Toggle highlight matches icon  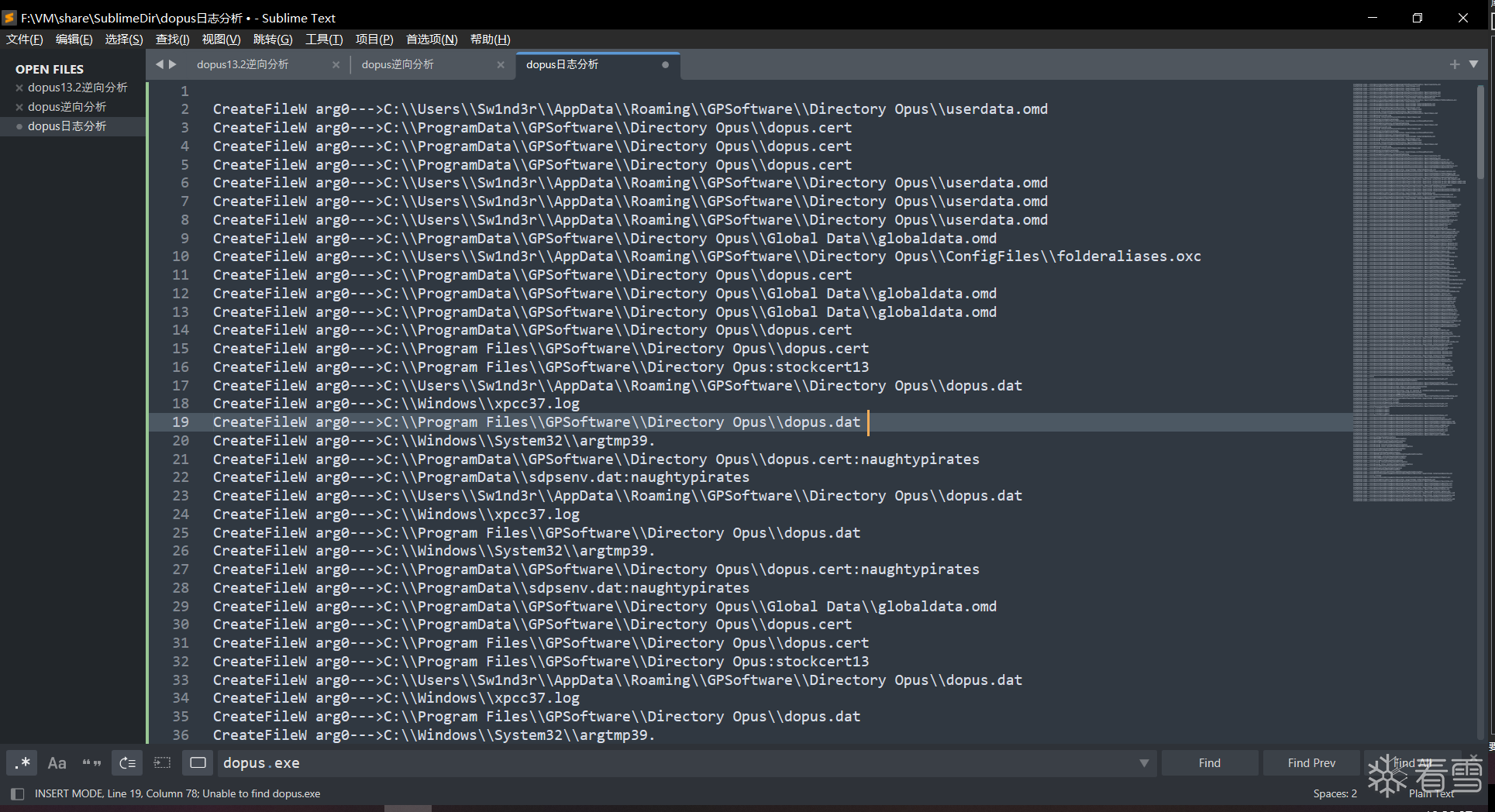(198, 763)
